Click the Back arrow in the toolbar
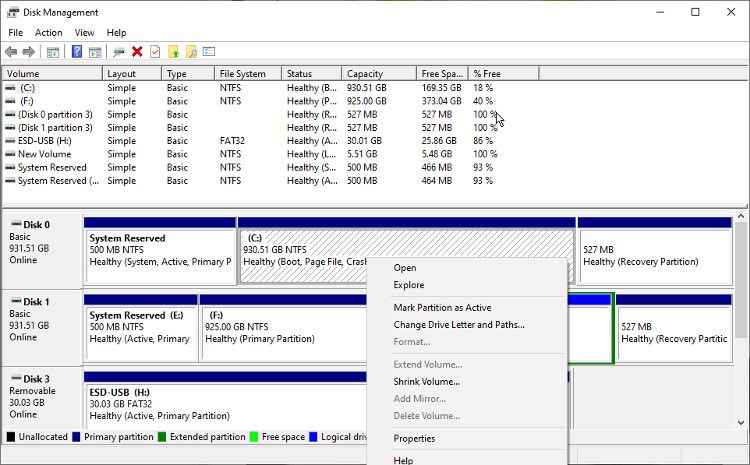Screen dimensions: 750x465 tap(11, 52)
